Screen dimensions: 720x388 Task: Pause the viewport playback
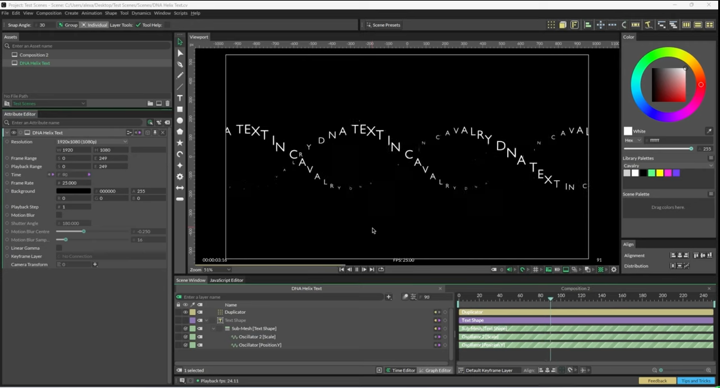pyautogui.click(x=357, y=270)
